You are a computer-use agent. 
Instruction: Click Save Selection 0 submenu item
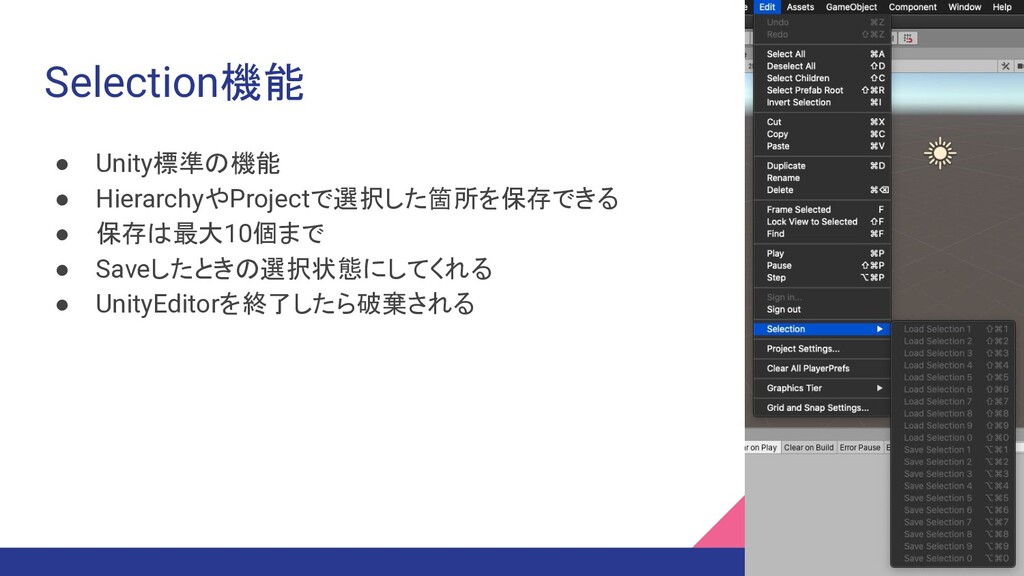pyautogui.click(x=955, y=558)
